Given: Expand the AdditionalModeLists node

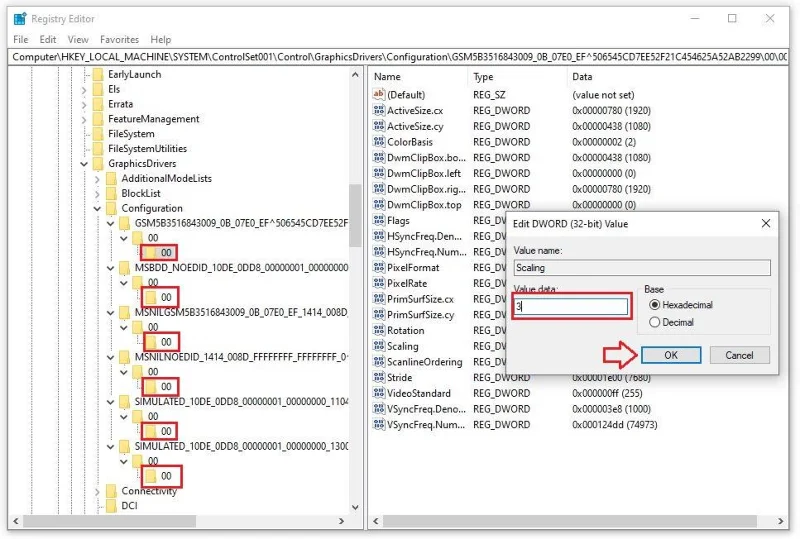Looking at the screenshot, I should 97,179.
